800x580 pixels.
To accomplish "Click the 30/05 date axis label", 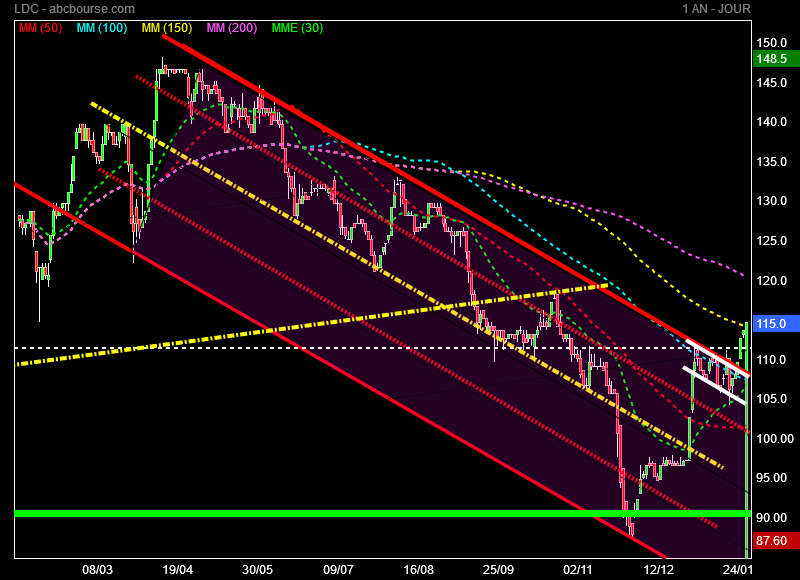I will [258, 570].
